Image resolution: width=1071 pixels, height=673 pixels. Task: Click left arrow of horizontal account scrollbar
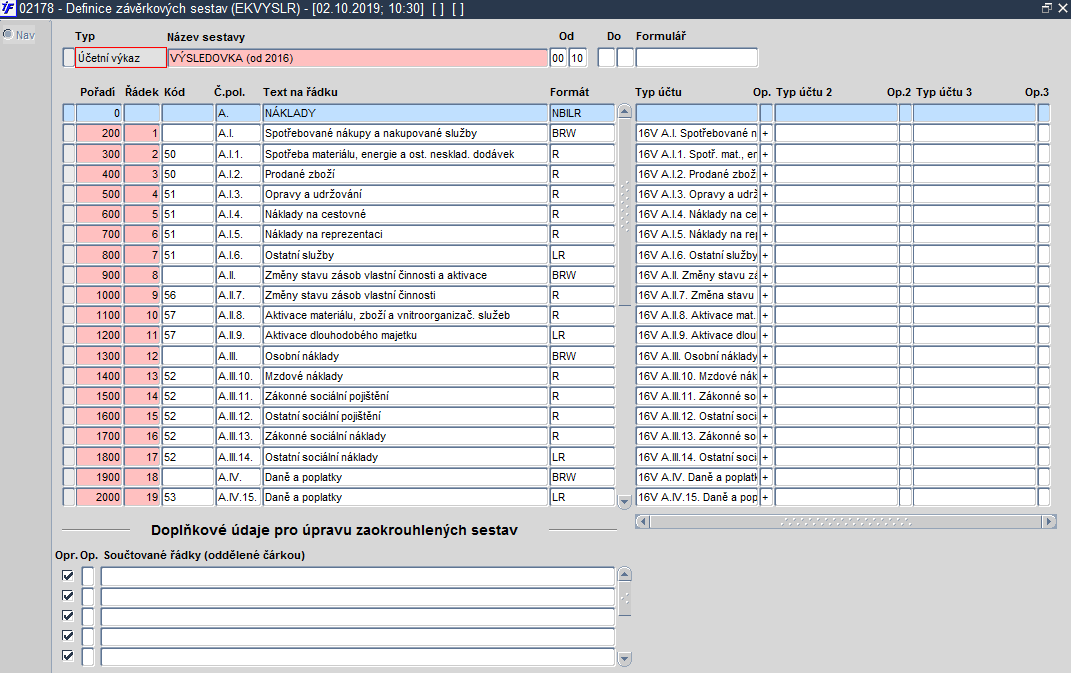coord(642,521)
